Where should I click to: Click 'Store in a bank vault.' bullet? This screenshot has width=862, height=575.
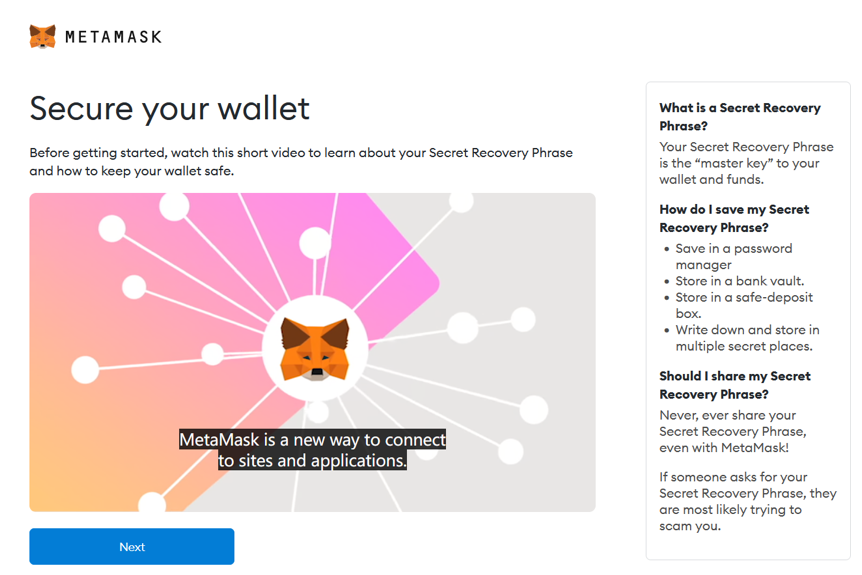click(739, 281)
